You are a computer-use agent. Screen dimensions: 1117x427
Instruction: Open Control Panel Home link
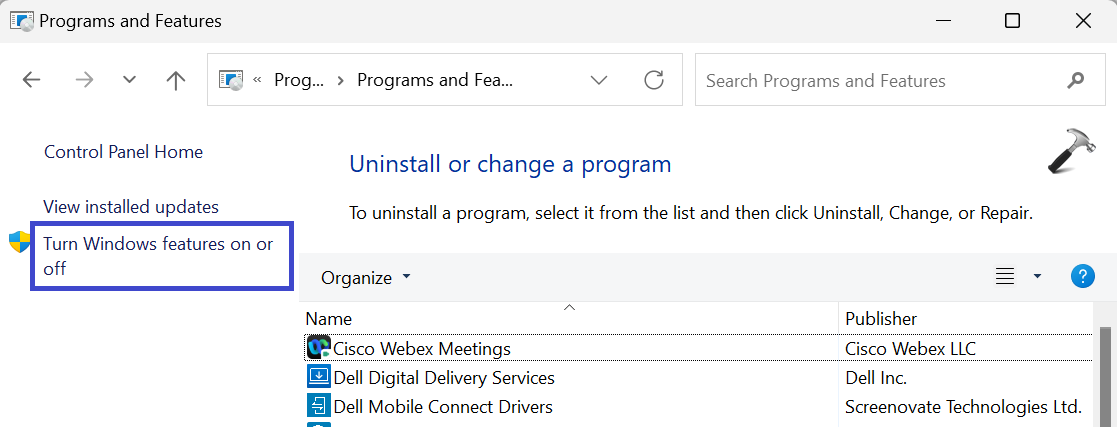pos(123,152)
